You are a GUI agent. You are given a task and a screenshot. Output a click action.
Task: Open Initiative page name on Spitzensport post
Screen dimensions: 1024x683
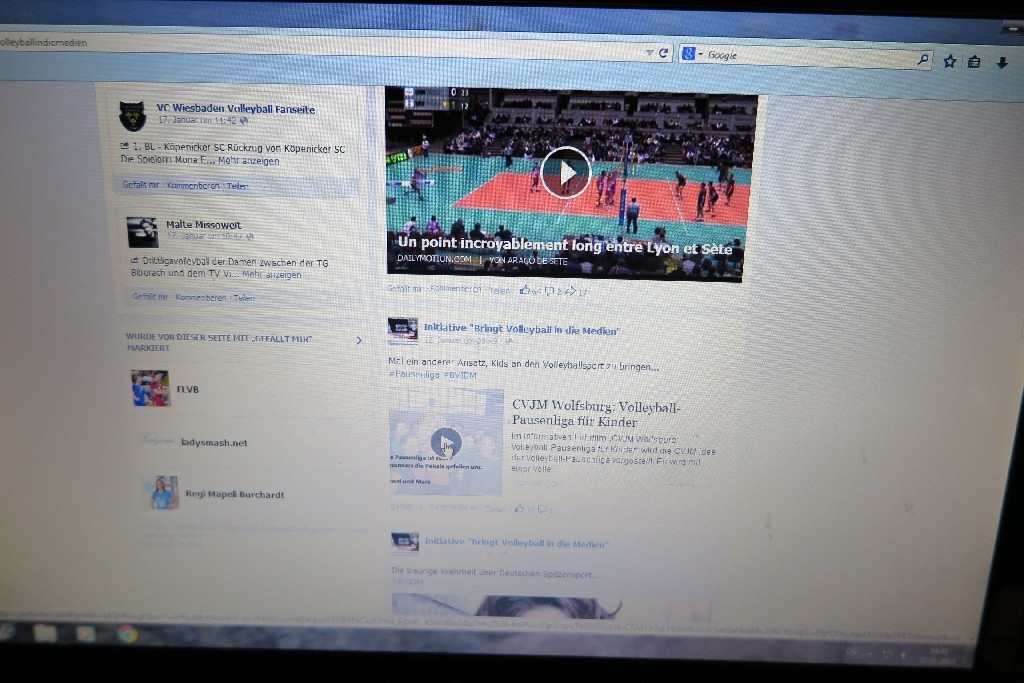[x=516, y=542]
